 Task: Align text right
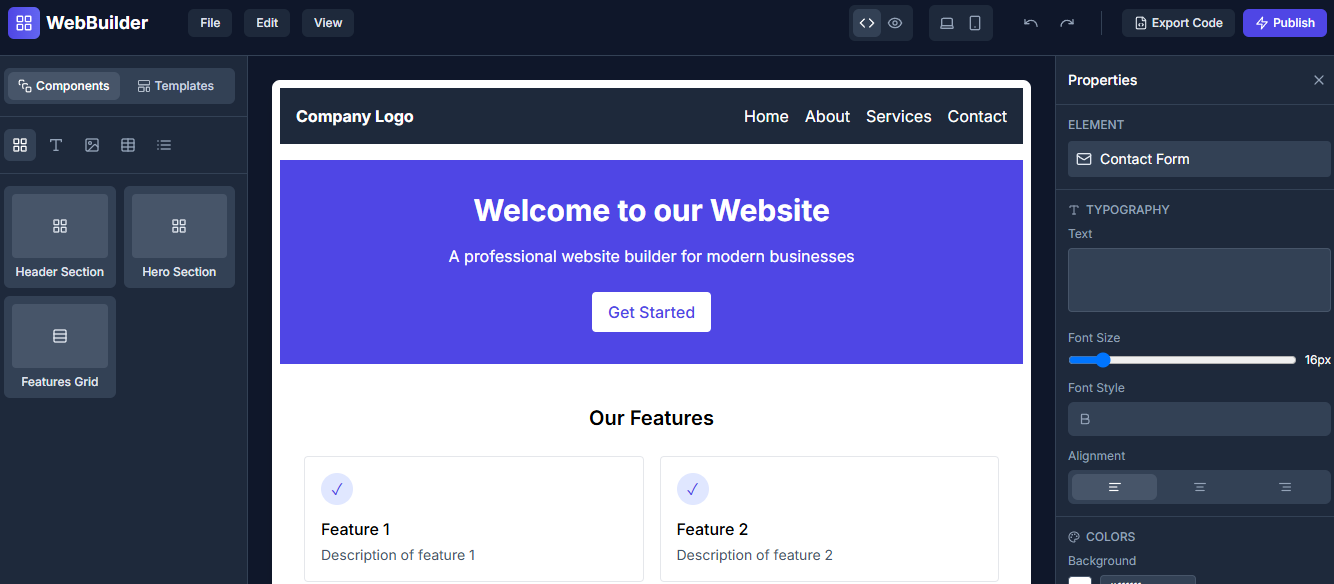1285,487
